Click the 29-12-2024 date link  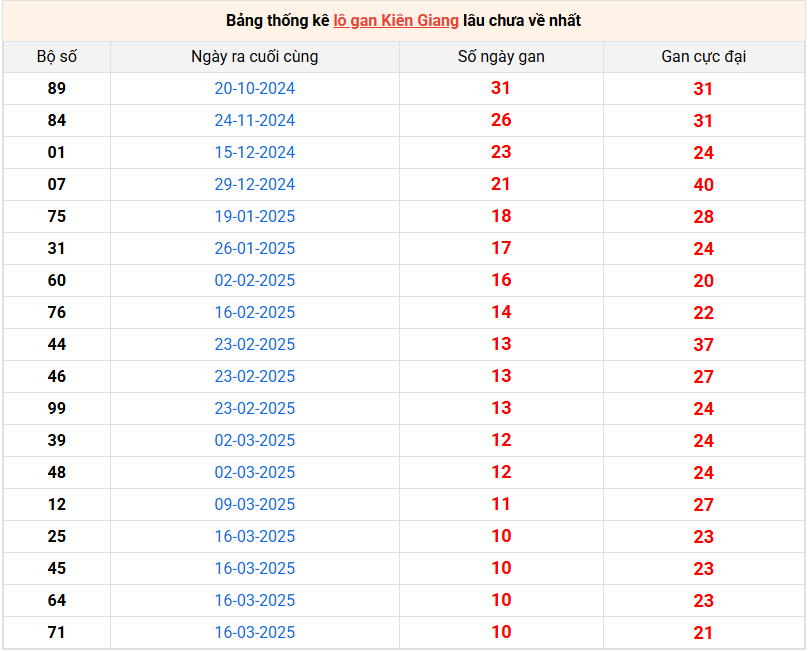[x=255, y=185]
